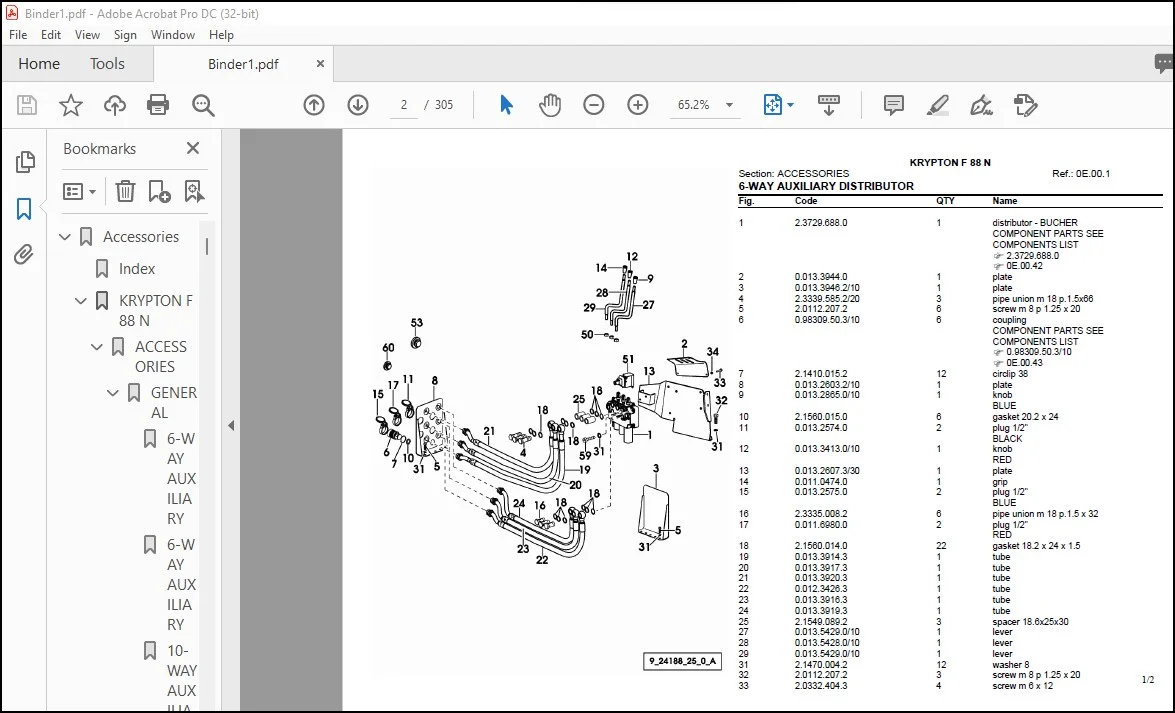Open the Index bookmark
This screenshot has width=1175, height=713.
pos(136,268)
